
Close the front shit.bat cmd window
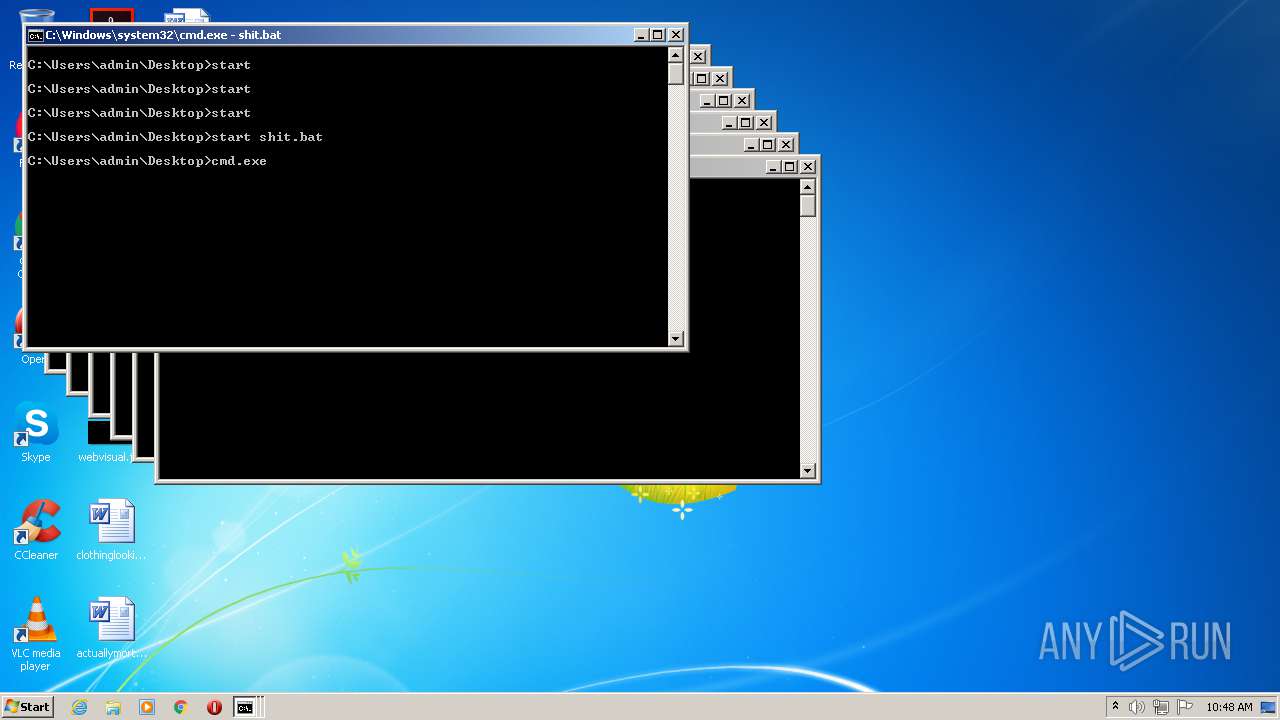click(x=676, y=35)
